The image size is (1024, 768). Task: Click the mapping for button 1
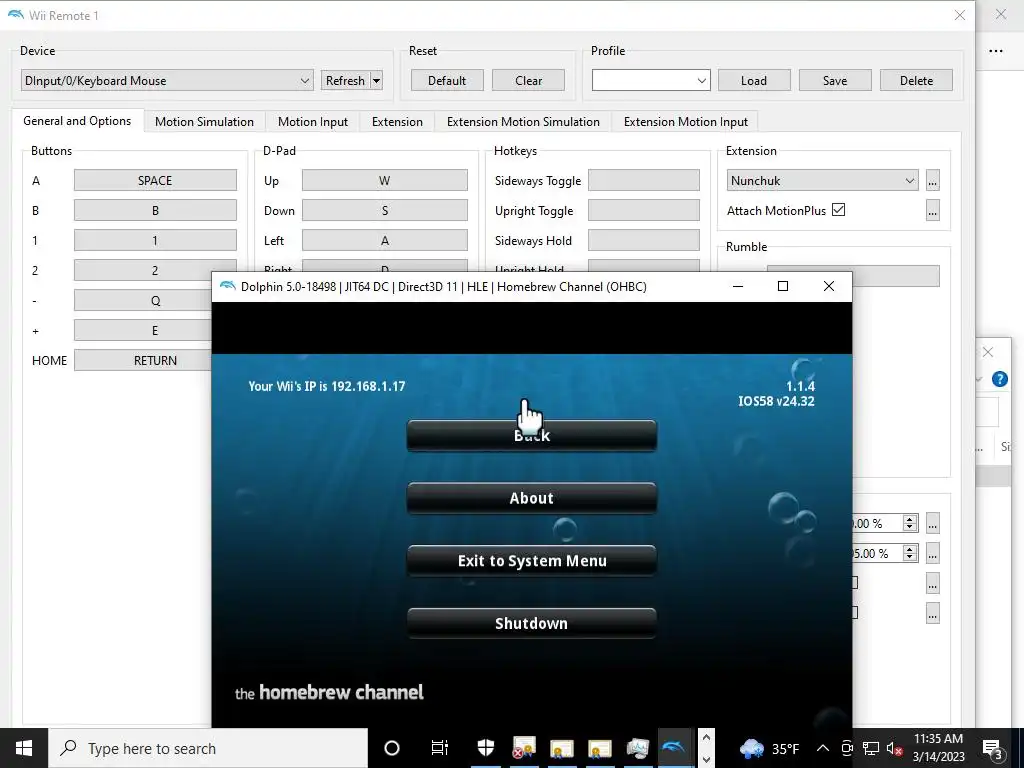pos(155,240)
